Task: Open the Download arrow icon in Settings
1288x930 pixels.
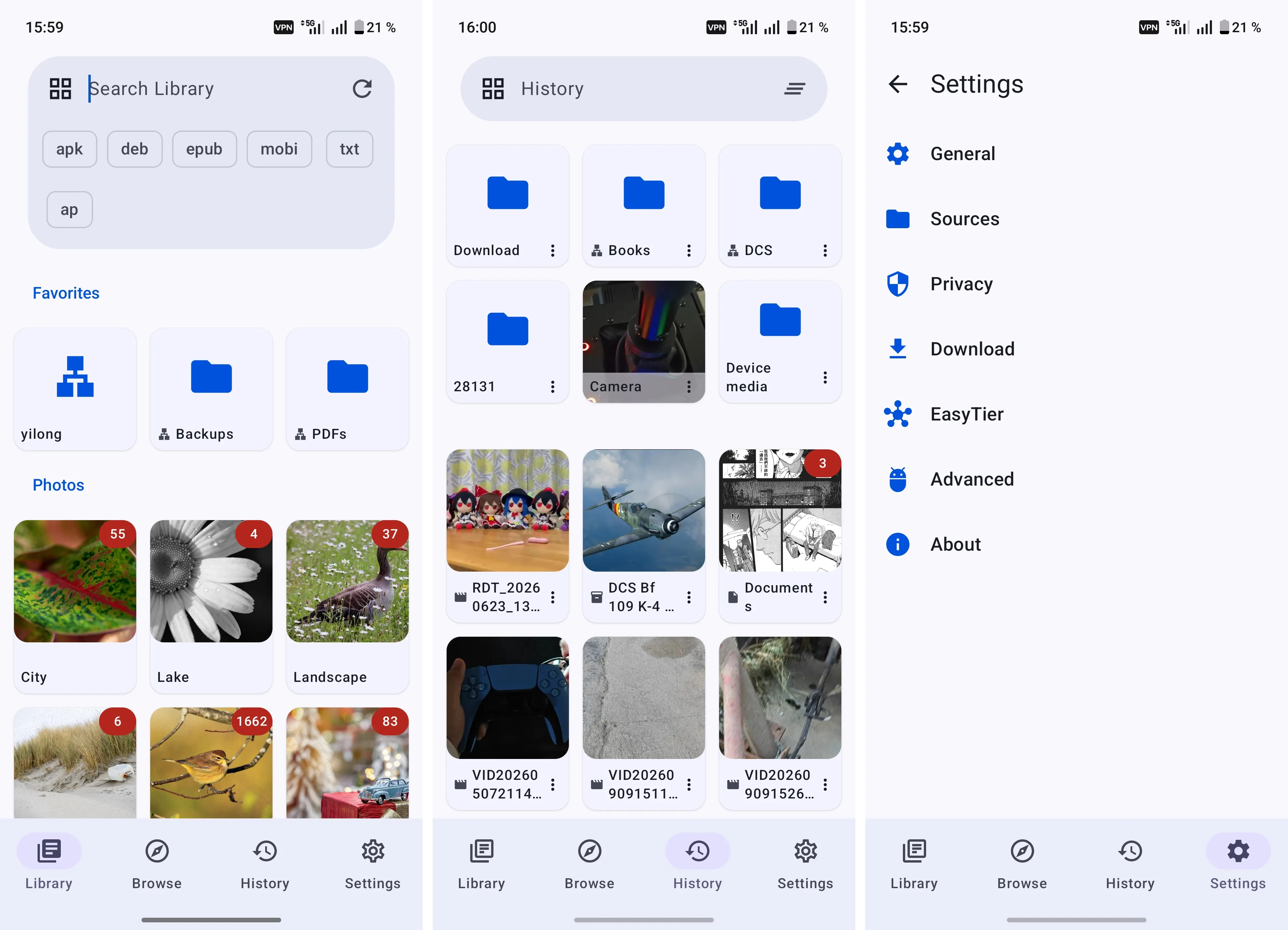Action: 898,349
